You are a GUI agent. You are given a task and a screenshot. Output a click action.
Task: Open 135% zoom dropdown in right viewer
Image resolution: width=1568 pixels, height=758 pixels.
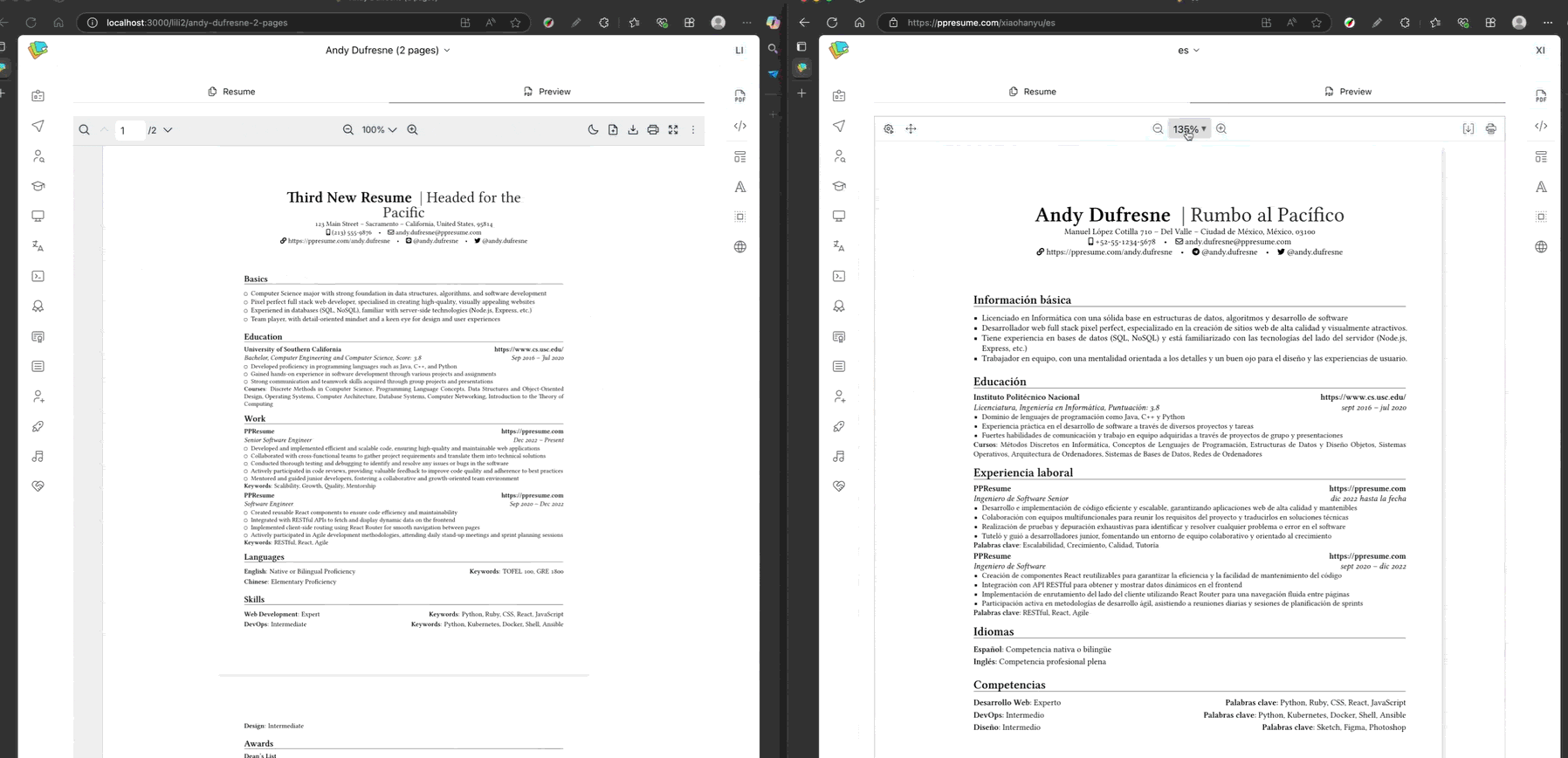coord(1189,128)
